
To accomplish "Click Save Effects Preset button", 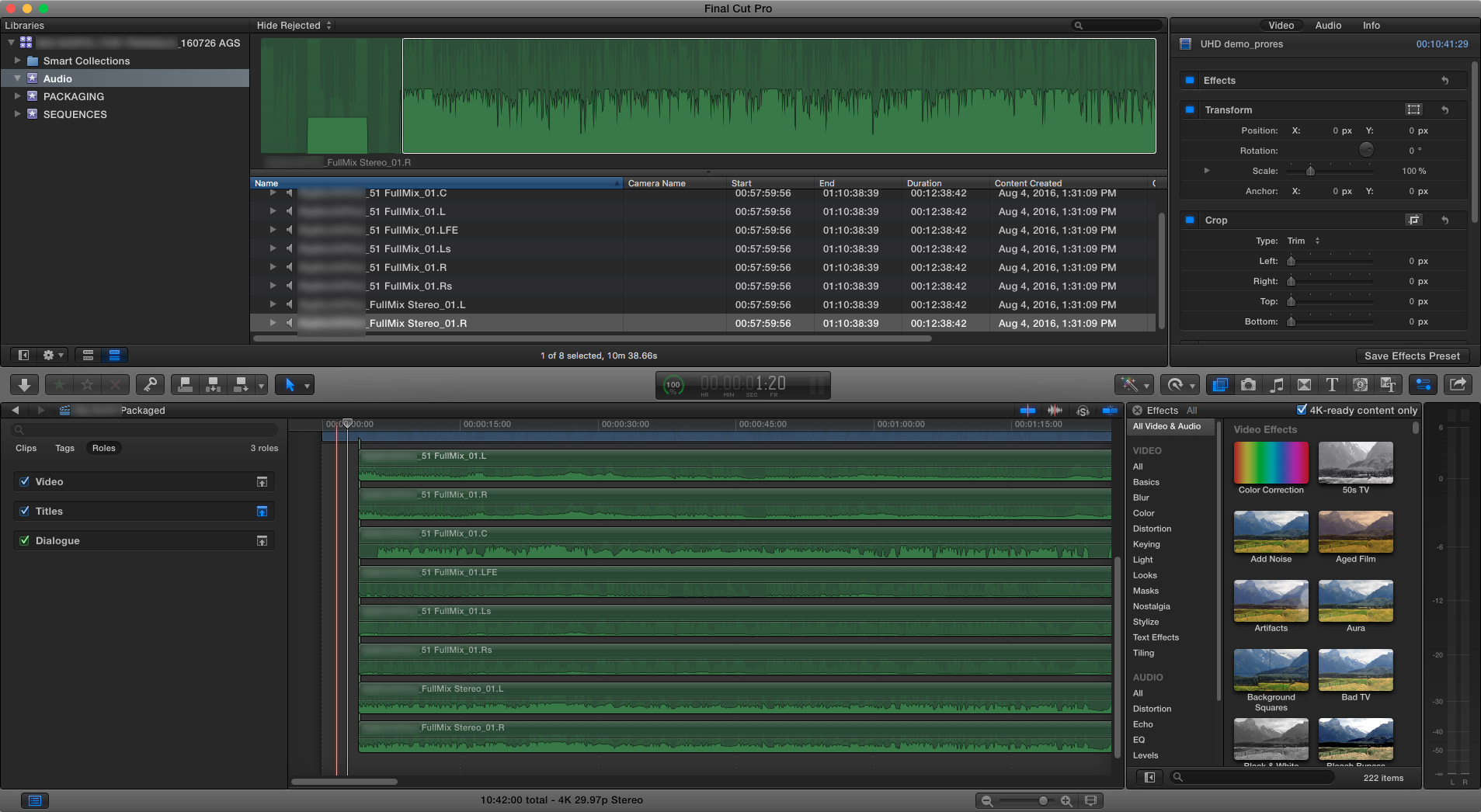I will tap(1412, 356).
